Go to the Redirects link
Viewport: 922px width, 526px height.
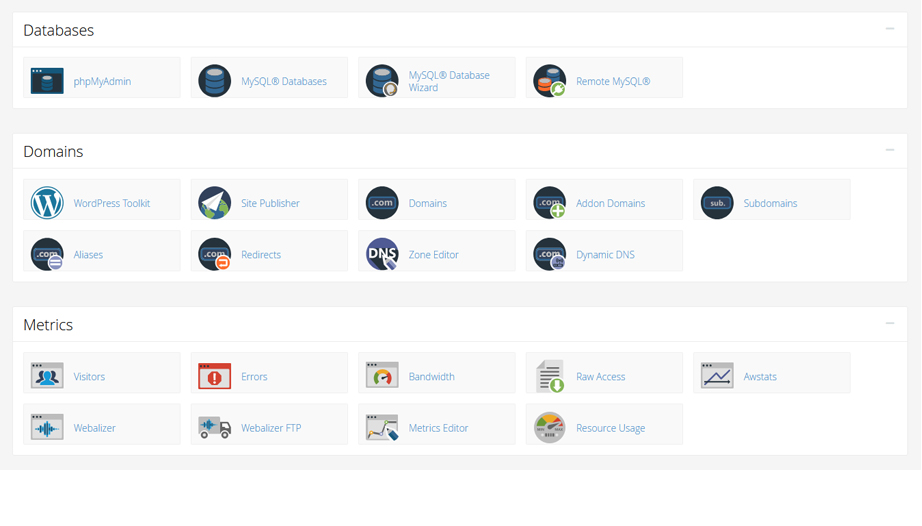pyautogui.click(x=260, y=255)
